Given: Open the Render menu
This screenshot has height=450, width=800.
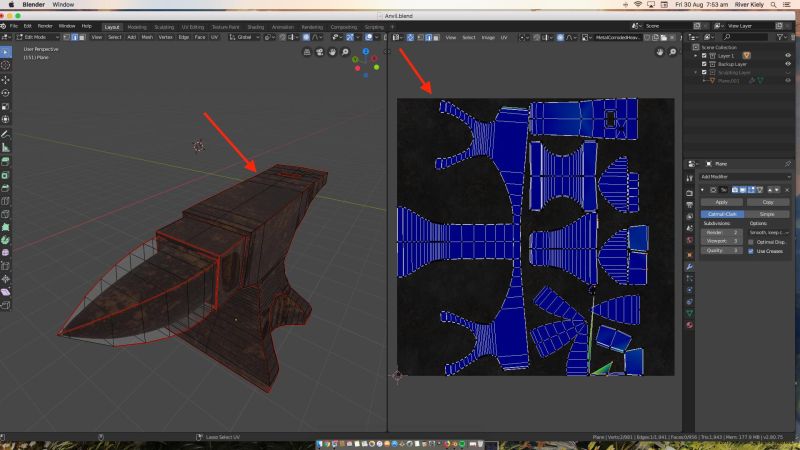Looking at the screenshot, I should tap(45, 26).
